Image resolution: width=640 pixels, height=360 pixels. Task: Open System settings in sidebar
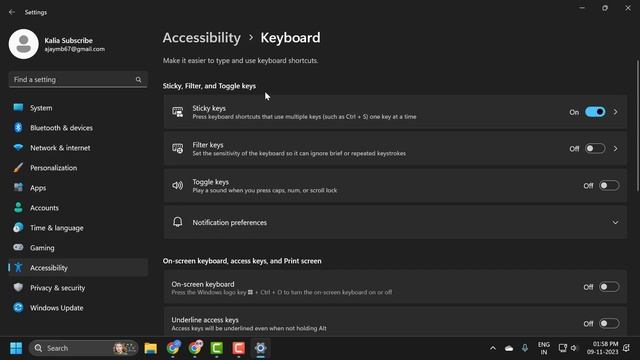[x=78, y=108]
